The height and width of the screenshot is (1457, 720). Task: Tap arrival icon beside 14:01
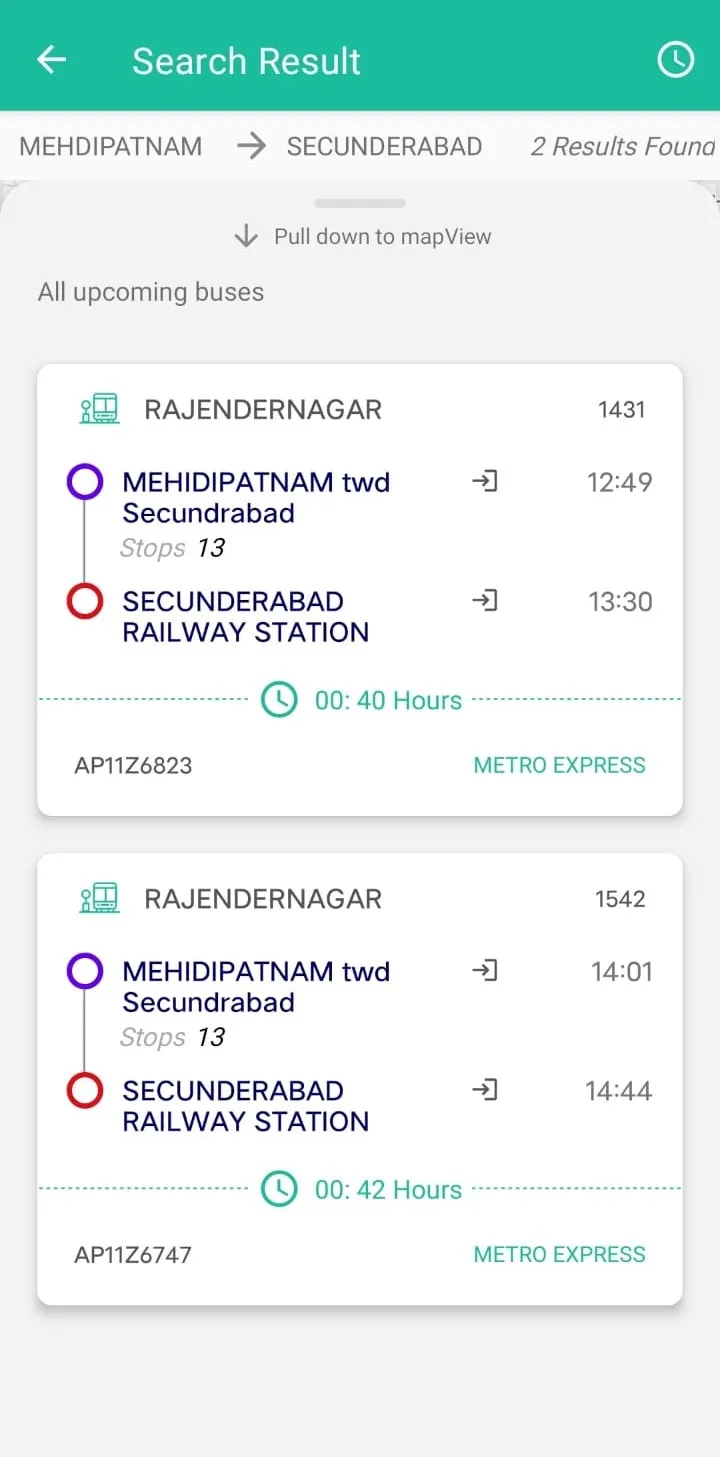[485, 971]
